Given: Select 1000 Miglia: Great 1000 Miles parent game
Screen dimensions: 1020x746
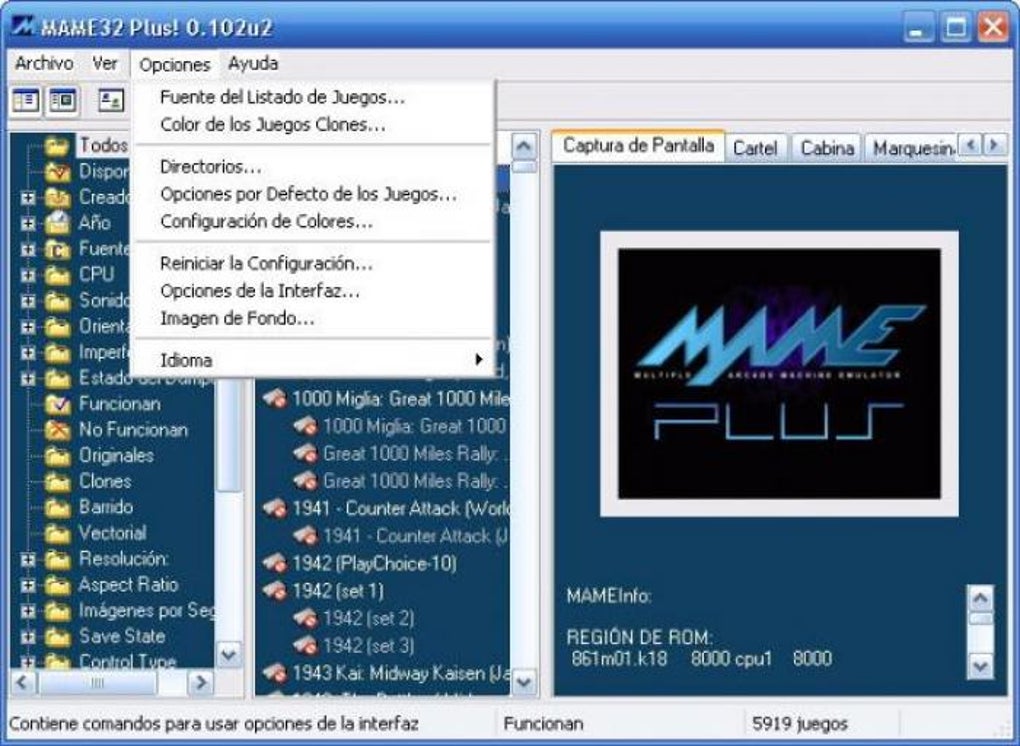Looking at the screenshot, I should click(x=401, y=399).
